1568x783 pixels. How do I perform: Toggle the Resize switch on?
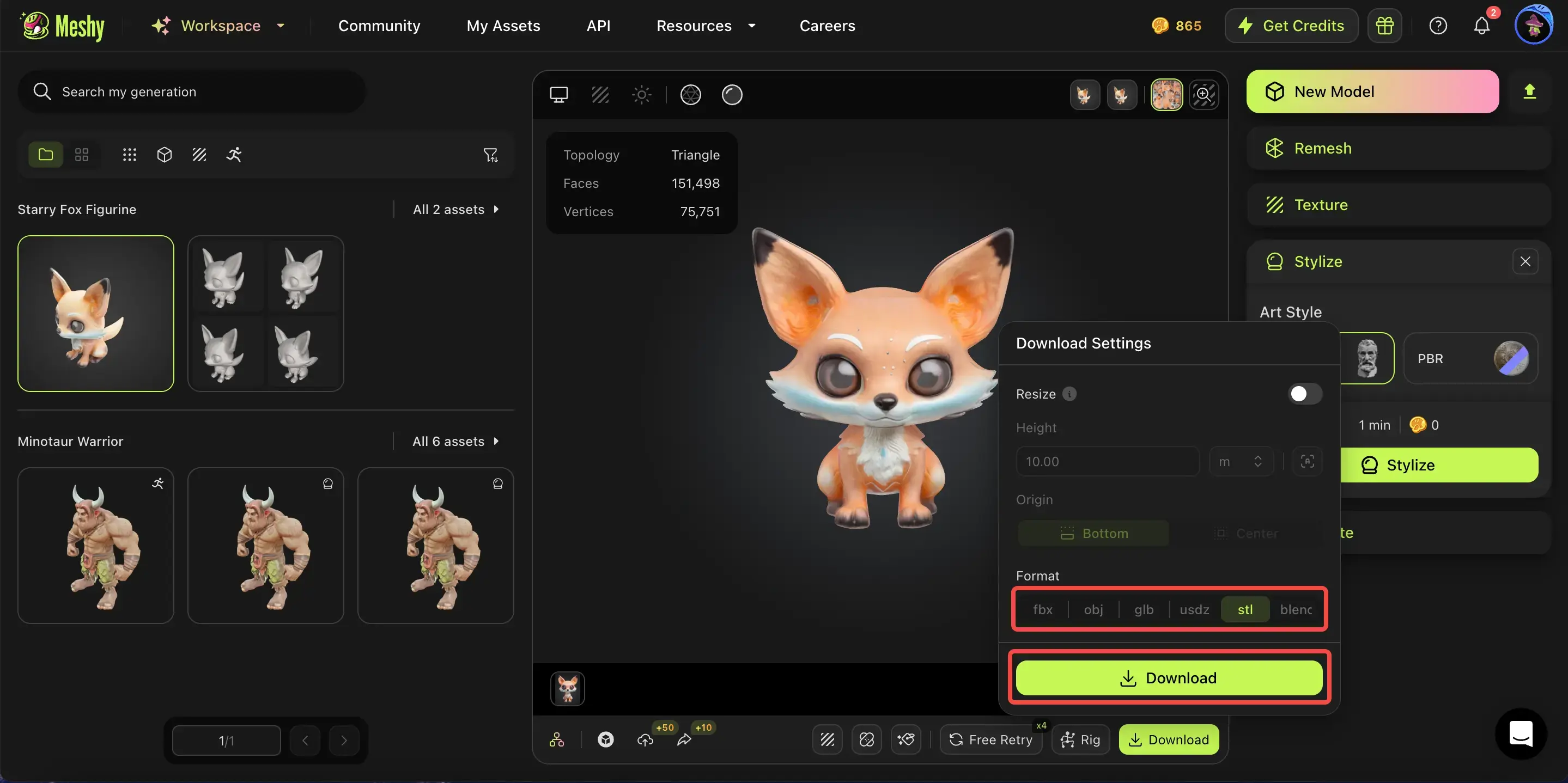1304,394
